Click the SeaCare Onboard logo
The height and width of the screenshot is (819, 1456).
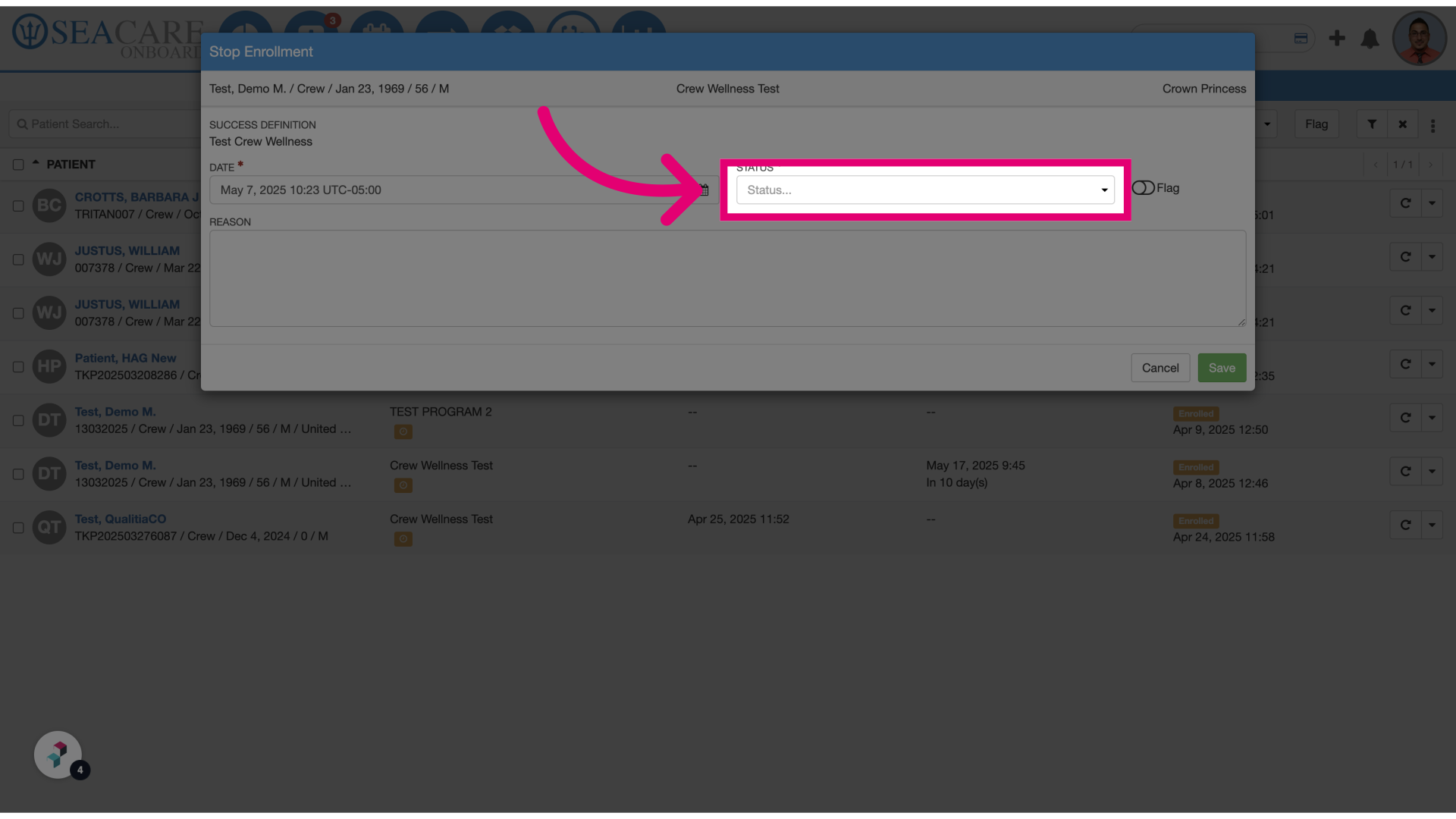(x=106, y=36)
